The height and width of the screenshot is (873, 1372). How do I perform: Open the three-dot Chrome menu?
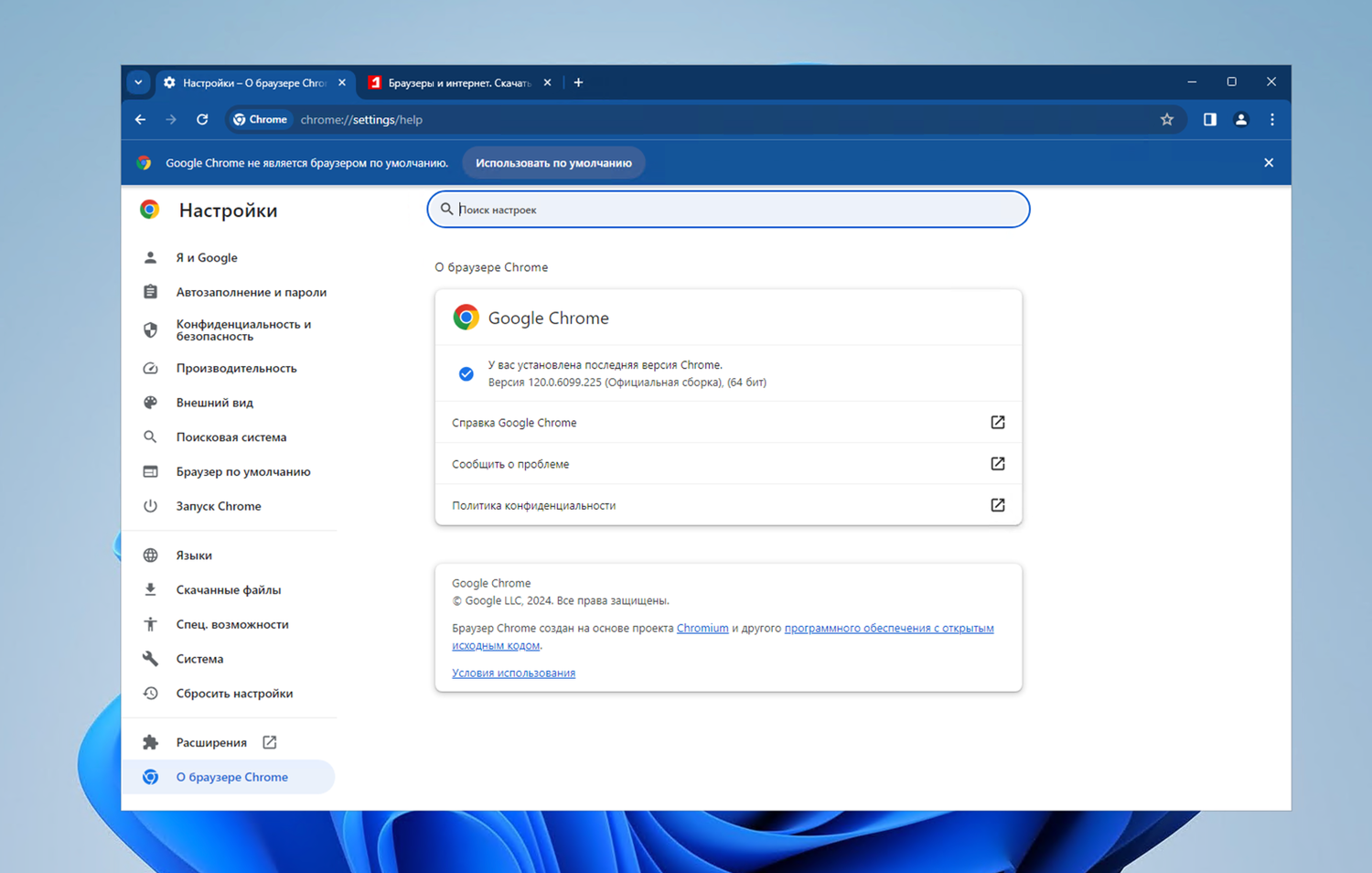1272,120
